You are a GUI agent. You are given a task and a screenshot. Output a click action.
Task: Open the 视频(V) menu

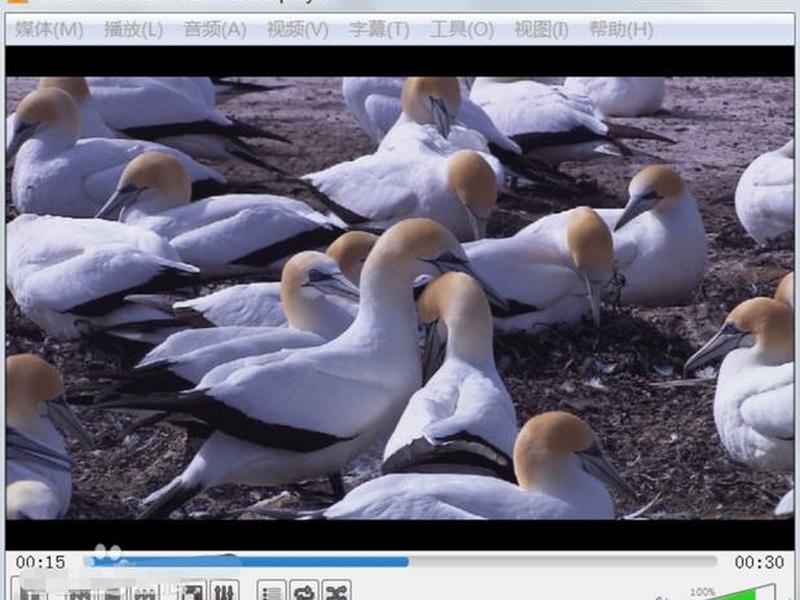click(x=297, y=30)
